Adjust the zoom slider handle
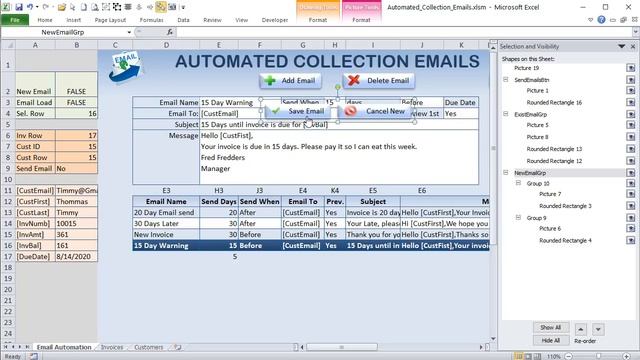 coord(598,356)
